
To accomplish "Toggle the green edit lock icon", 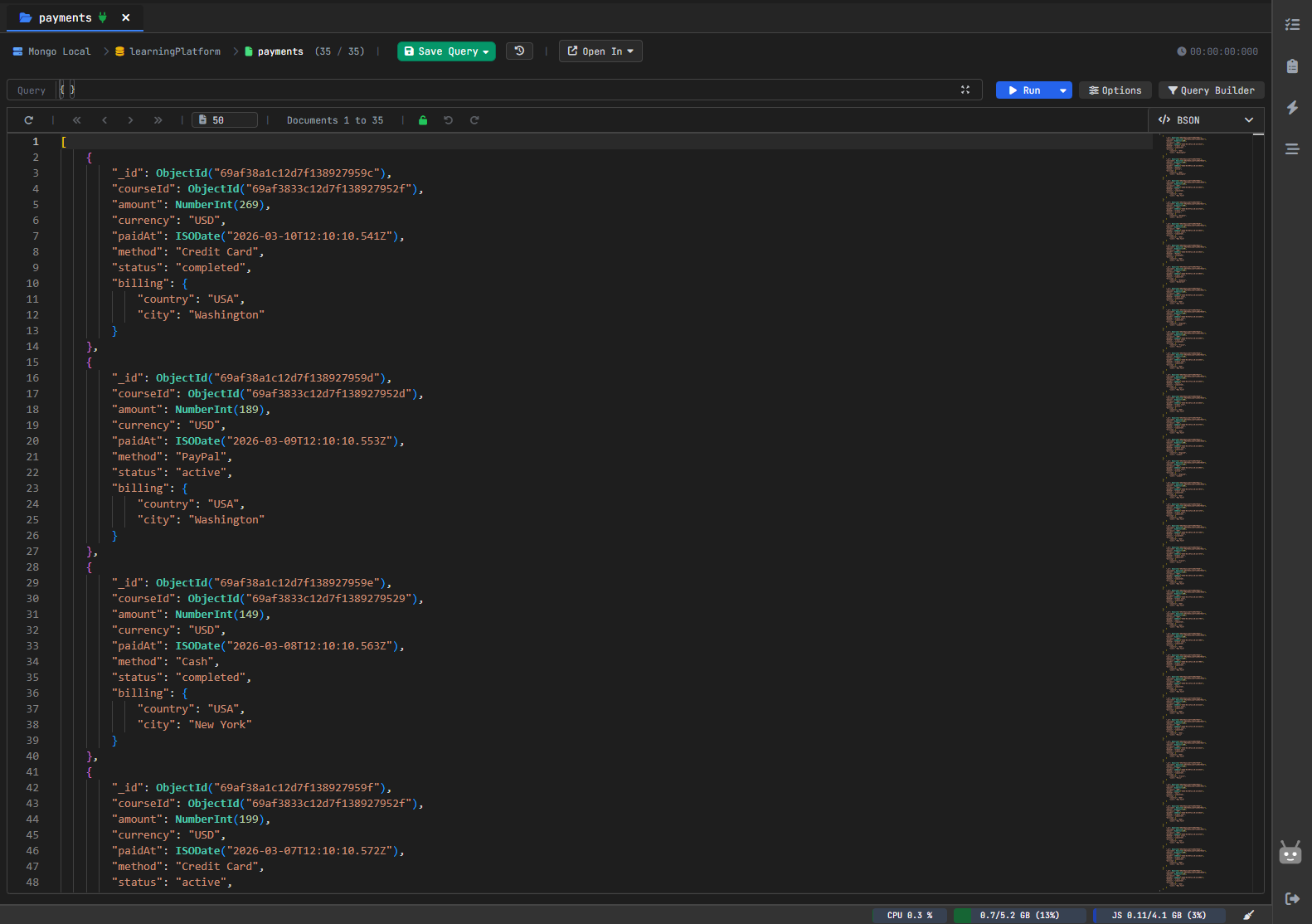I will coord(423,120).
